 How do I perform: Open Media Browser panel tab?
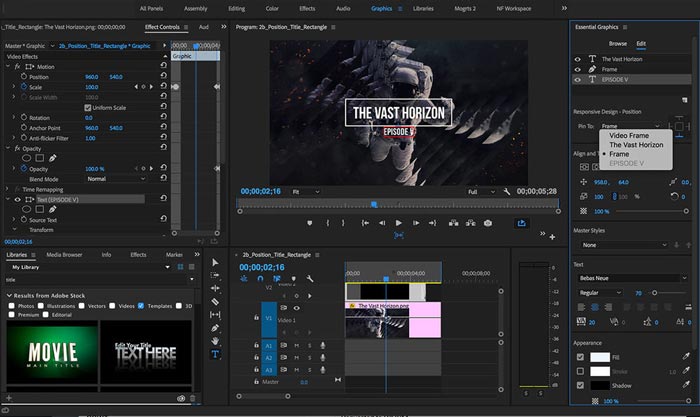[64, 254]
